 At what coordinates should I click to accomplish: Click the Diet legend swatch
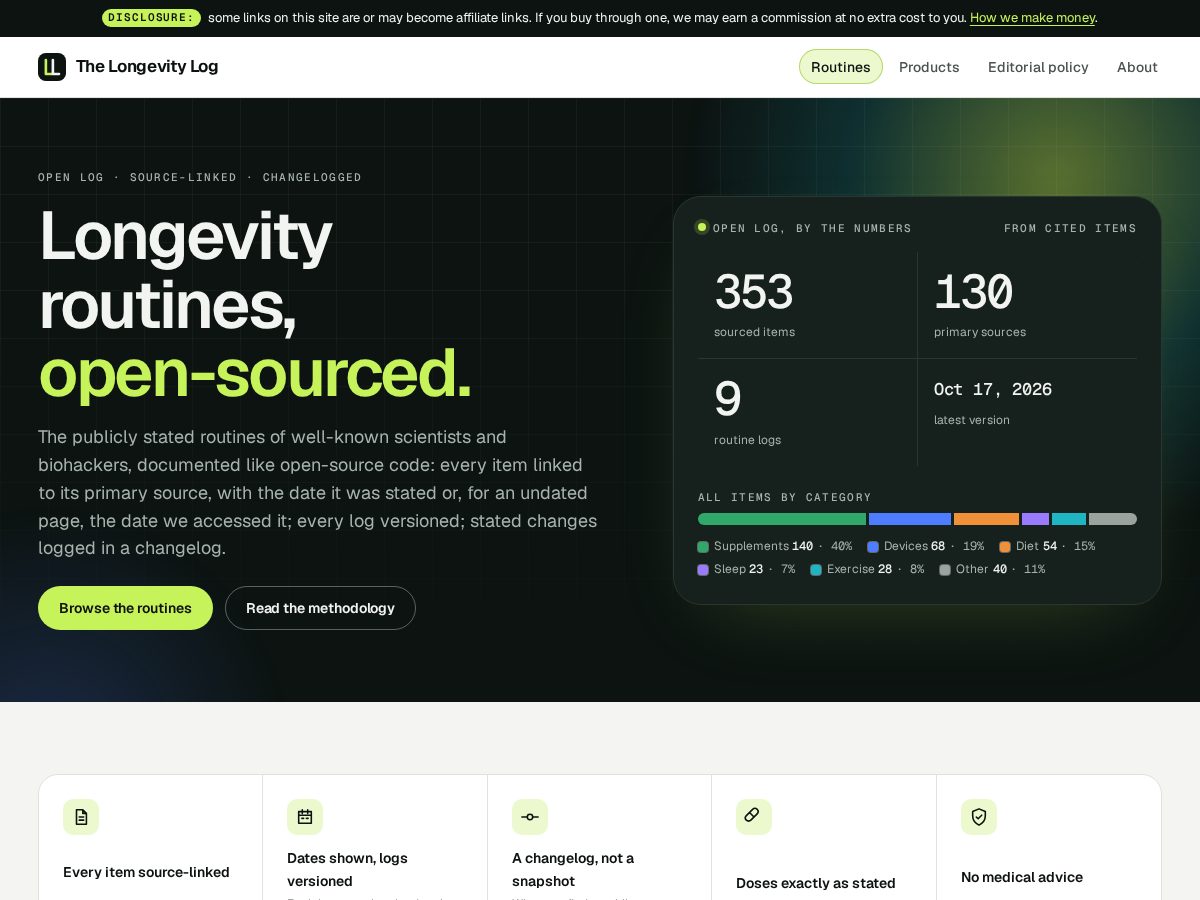(x=1005, y=547)
